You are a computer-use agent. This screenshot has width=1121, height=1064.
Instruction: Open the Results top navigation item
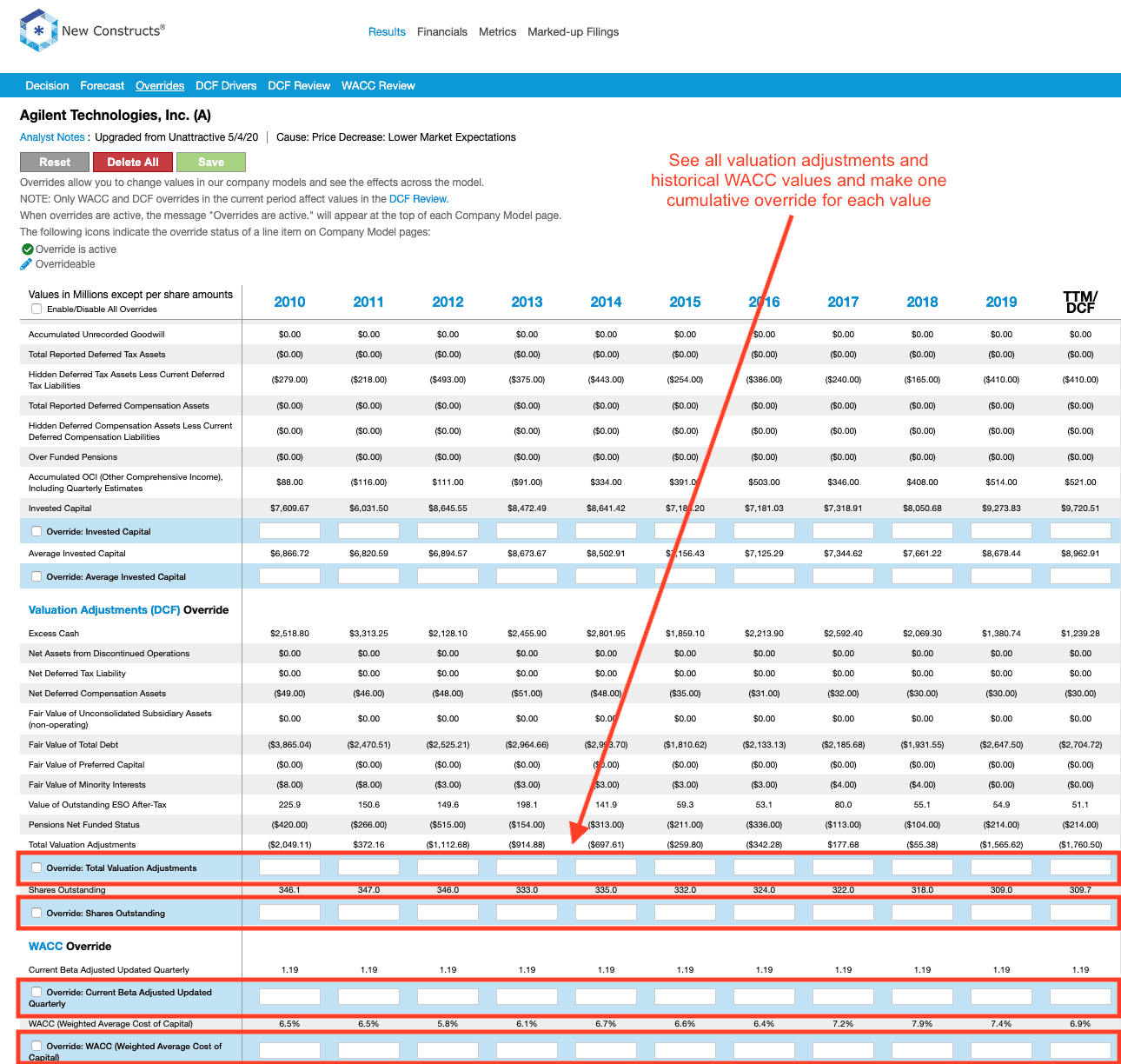(x=387, y=32)
